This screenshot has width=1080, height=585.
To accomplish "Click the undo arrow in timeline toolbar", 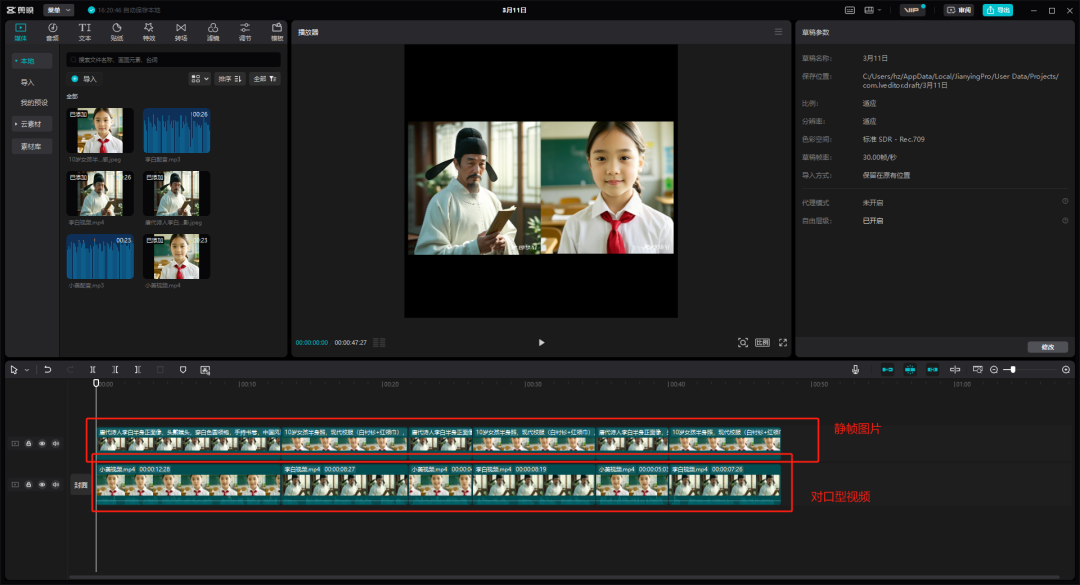I will tap(47, 370).
